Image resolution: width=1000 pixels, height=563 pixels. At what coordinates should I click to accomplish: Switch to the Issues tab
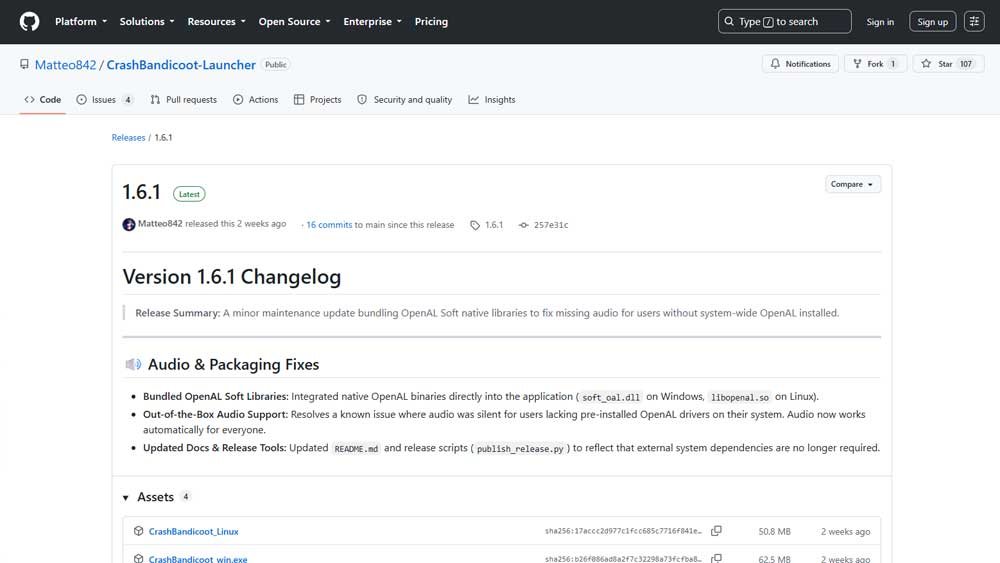(105, 99)
